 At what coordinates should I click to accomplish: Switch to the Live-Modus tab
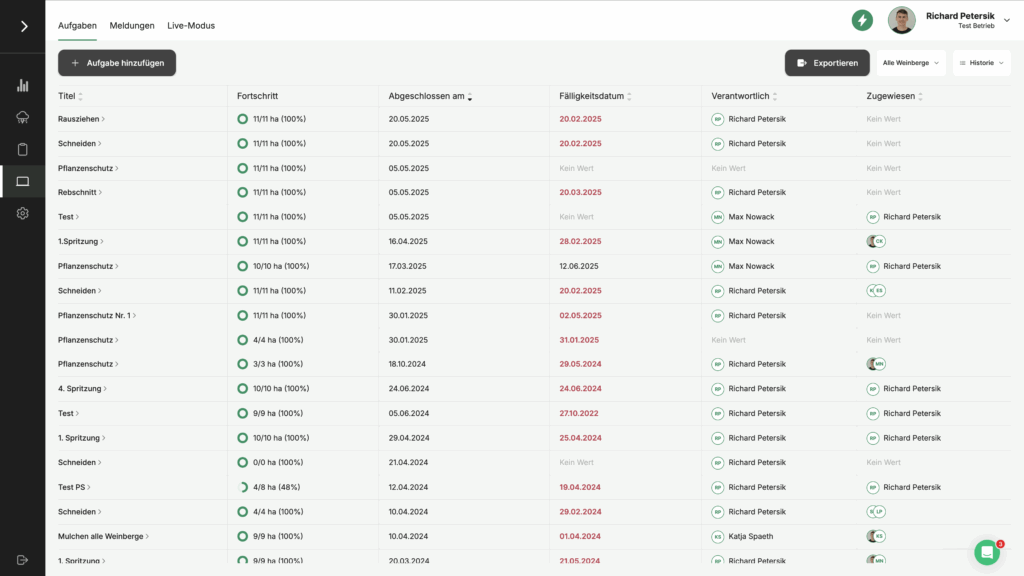tap(191, 25)
